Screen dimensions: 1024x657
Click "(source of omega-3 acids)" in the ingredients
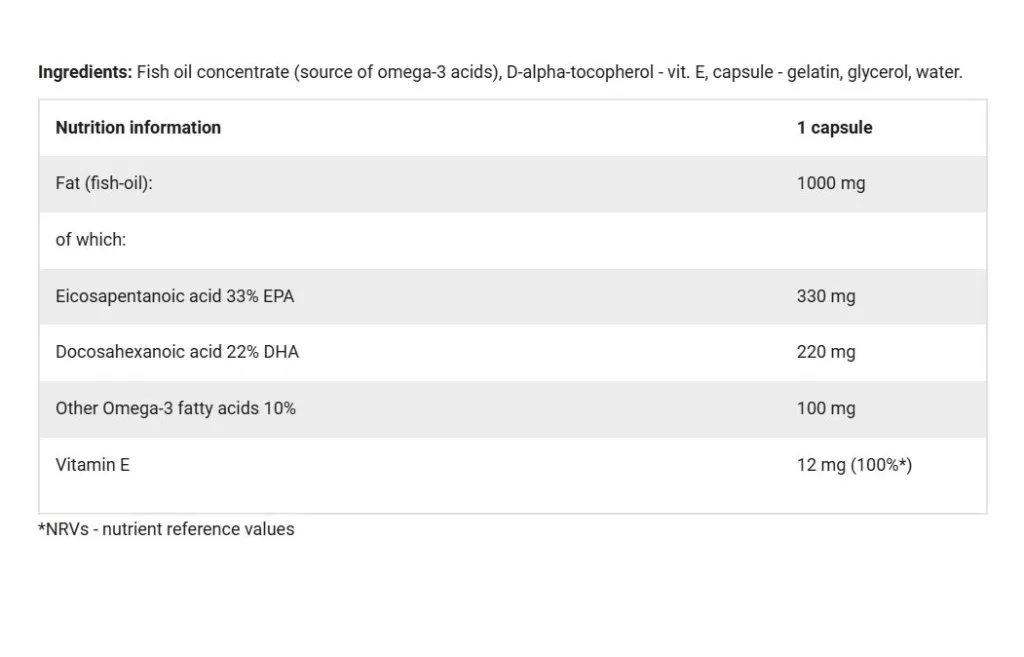click(x=397, y=72)
